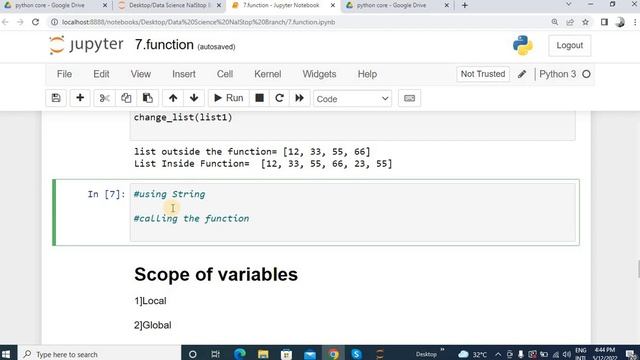Open the command palette keyboard icon

pyautogui.click(x=409, y=98)
